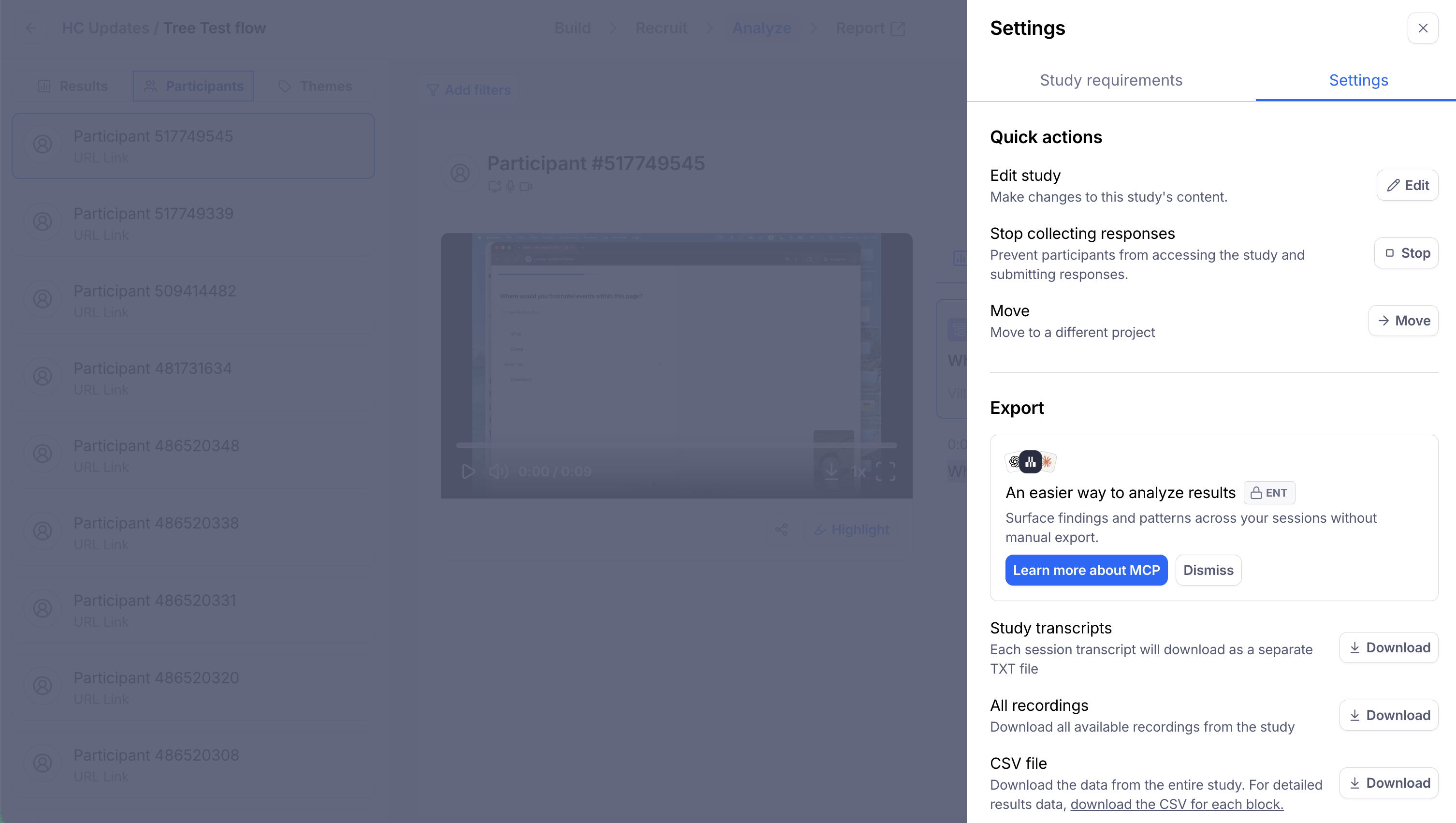Switch to Study requirements tab

tap(1111, 80)
